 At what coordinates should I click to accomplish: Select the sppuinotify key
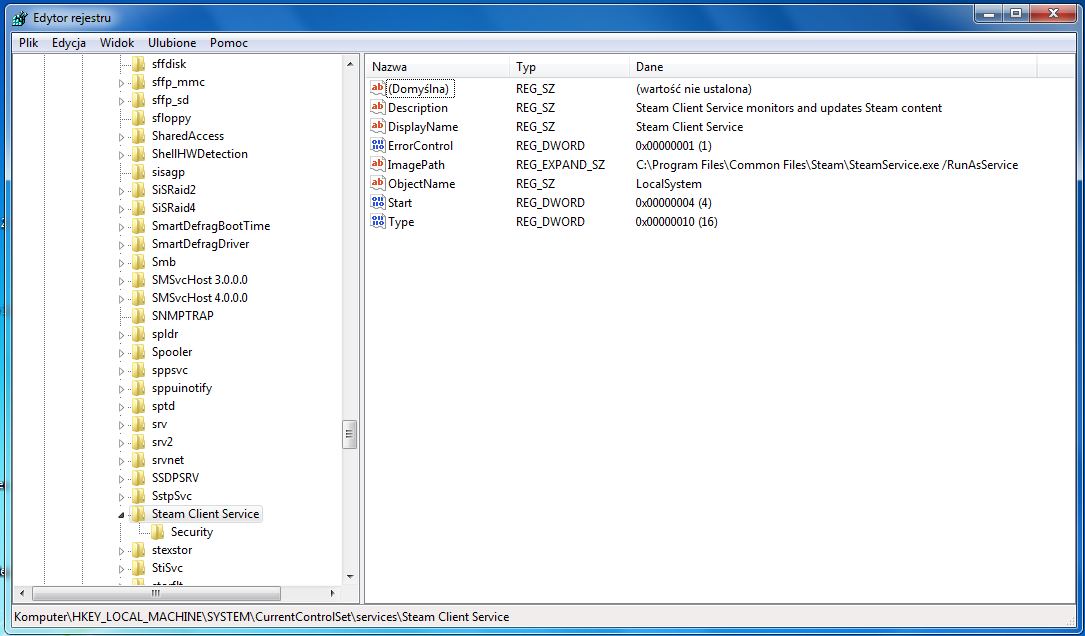pos(181,388)
